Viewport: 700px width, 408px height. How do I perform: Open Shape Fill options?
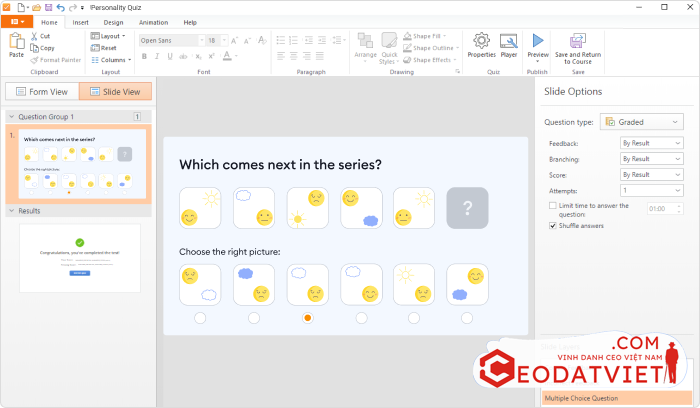(x=425, y=36)
